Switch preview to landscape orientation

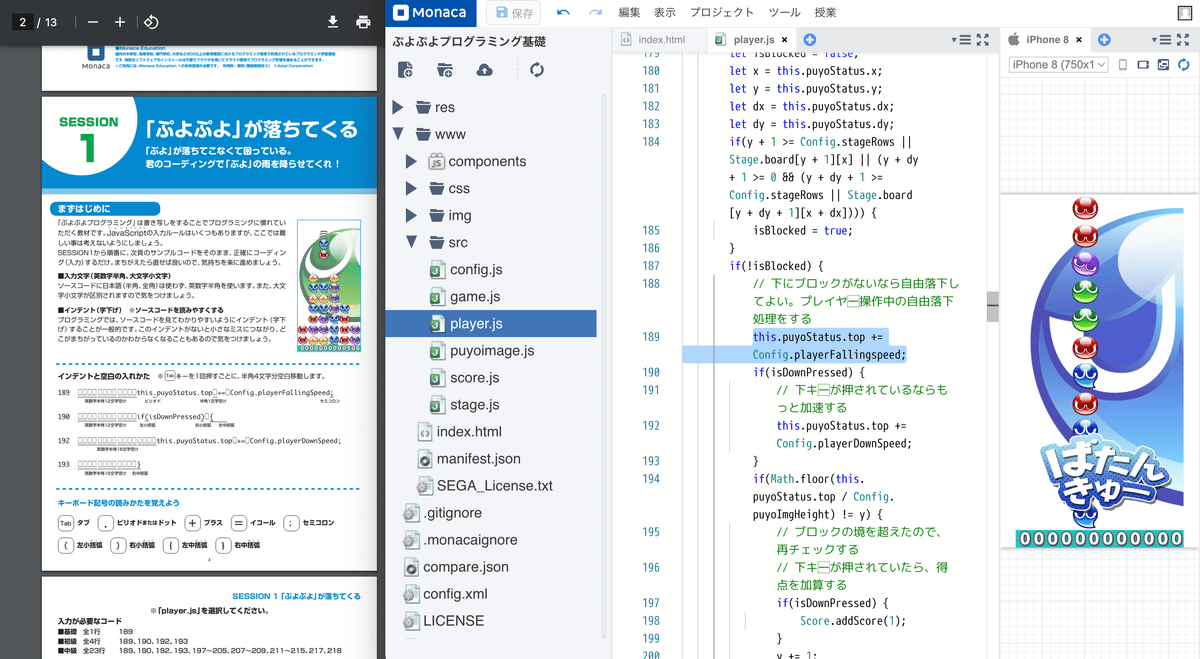click(1143, 65)
